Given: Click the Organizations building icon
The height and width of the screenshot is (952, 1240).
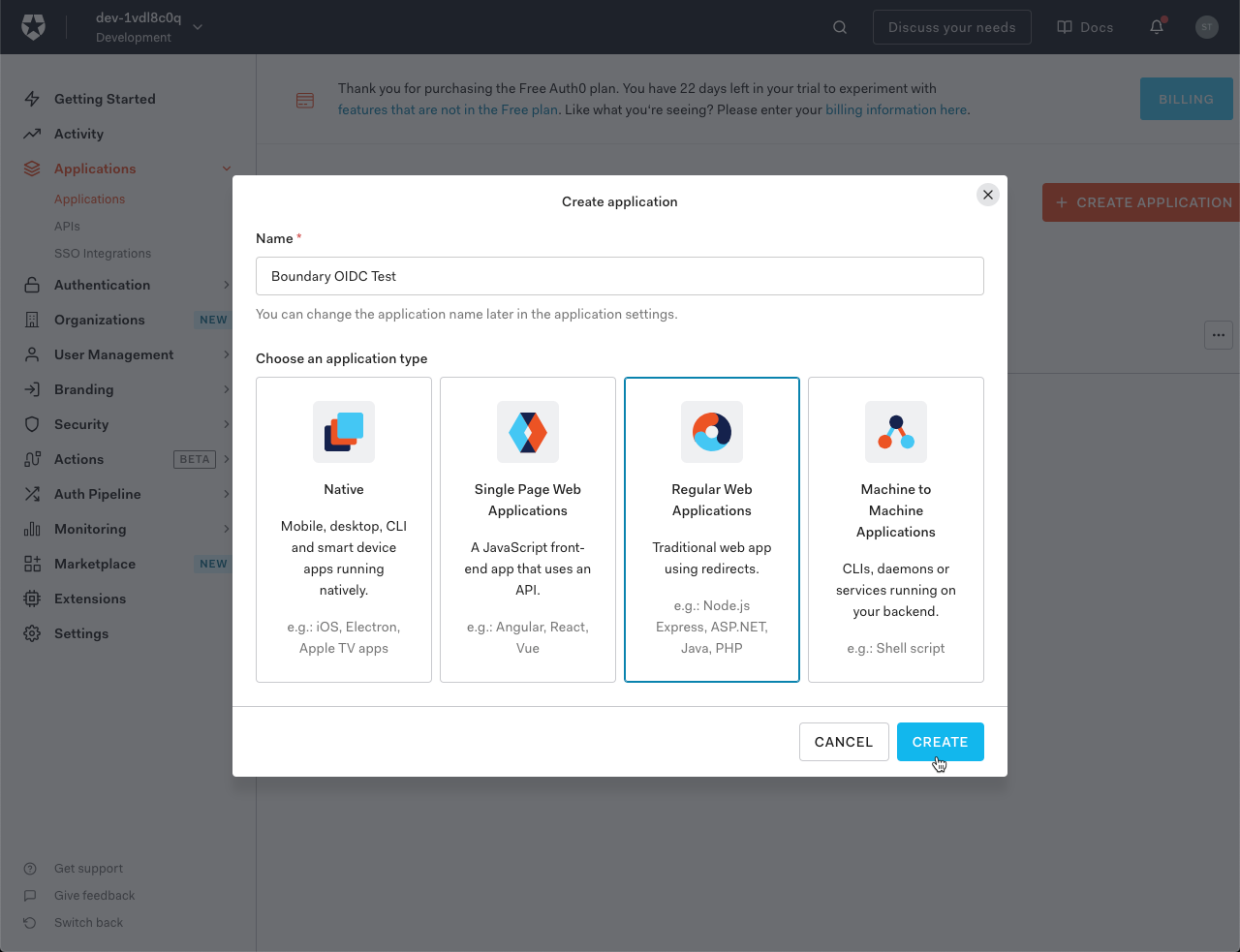Looking at the screenshot, I should pos(32,320).
